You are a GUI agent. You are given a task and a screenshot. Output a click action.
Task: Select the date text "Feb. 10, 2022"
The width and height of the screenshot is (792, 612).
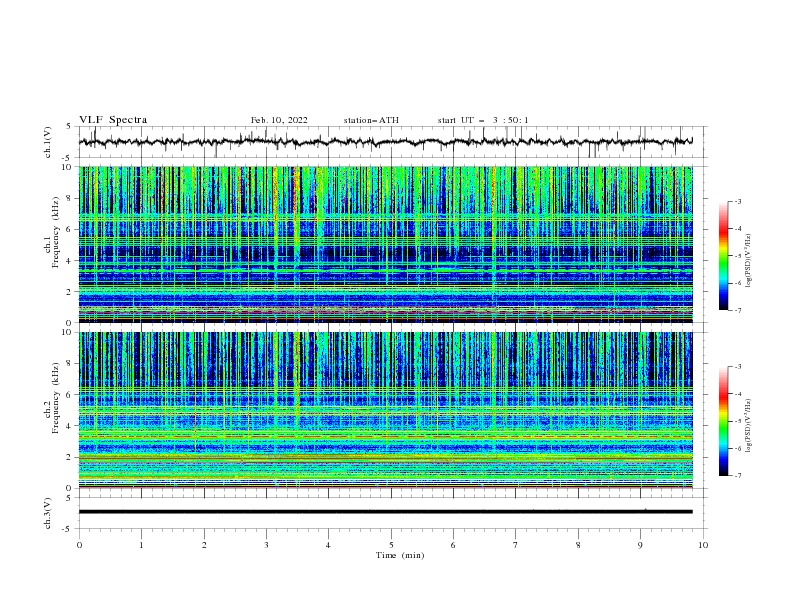pyautogui.click(x=279, y=120)
